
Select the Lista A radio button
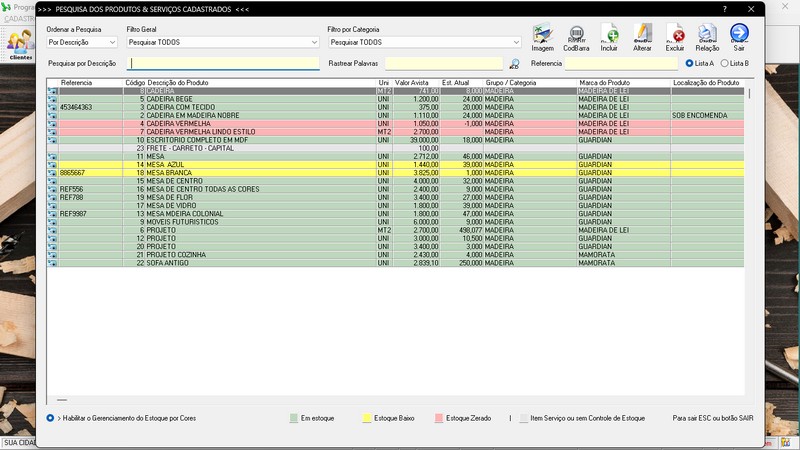tap(689, 63)
